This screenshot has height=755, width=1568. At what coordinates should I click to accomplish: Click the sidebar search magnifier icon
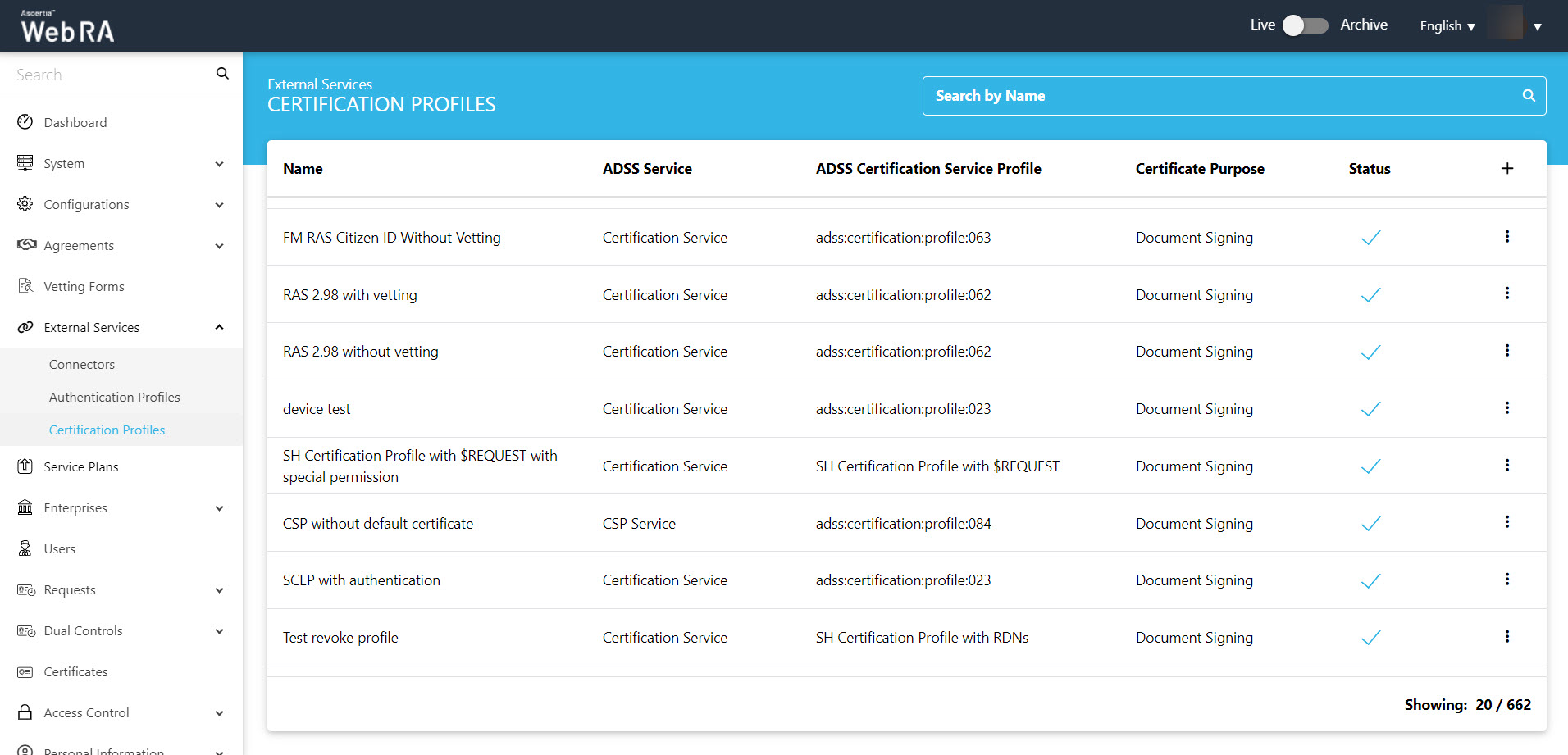pyautogui.click(x=222, y=74)
